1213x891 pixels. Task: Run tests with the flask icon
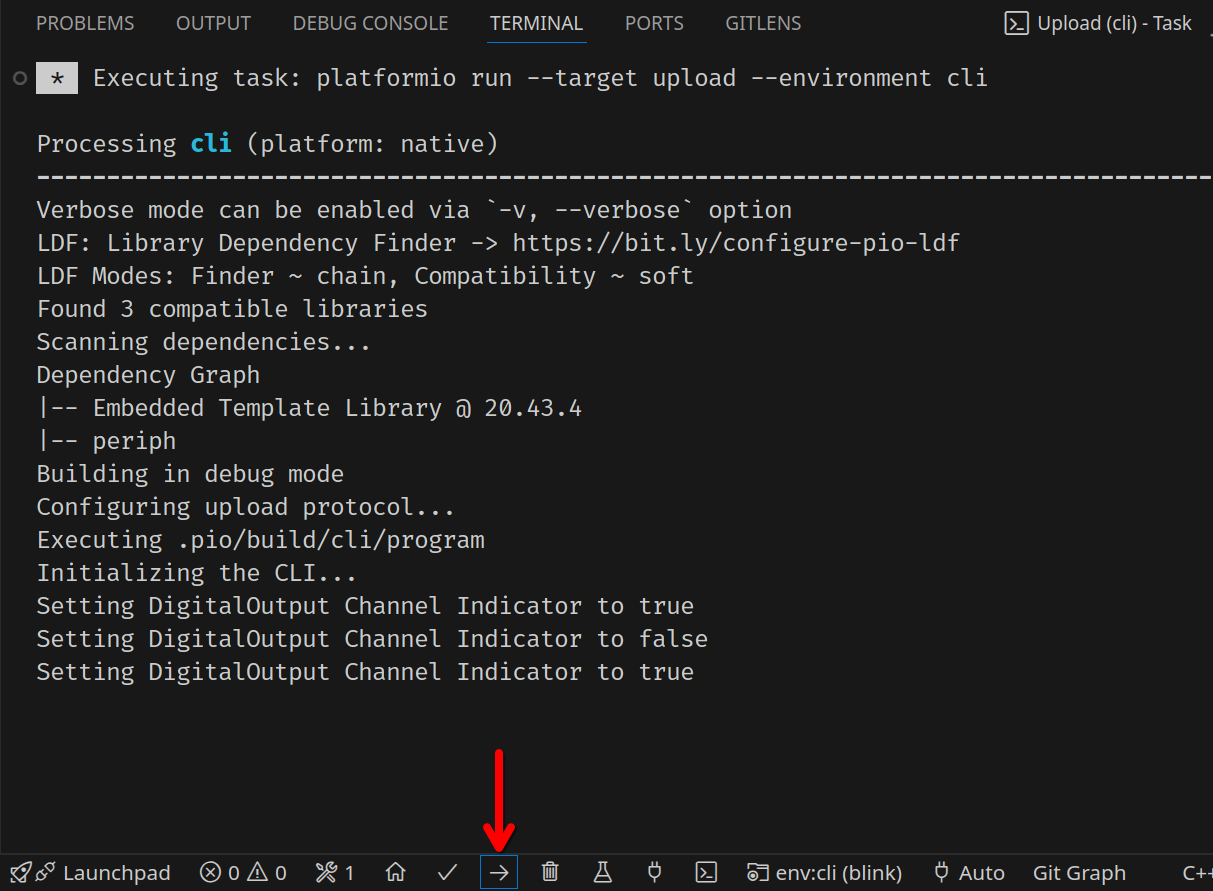pos(602,872)
